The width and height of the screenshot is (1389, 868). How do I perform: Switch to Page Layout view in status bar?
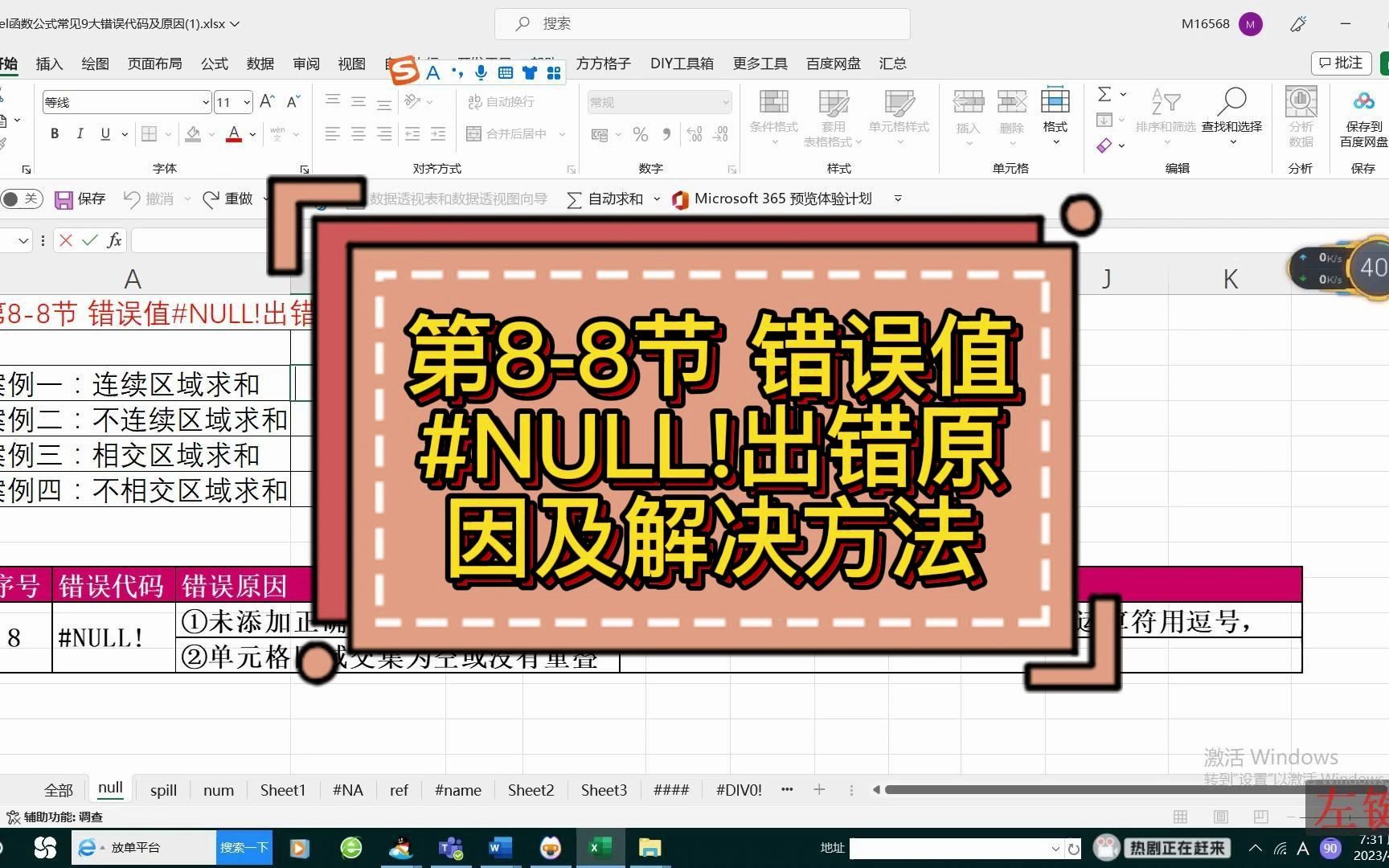[1220, 817]
